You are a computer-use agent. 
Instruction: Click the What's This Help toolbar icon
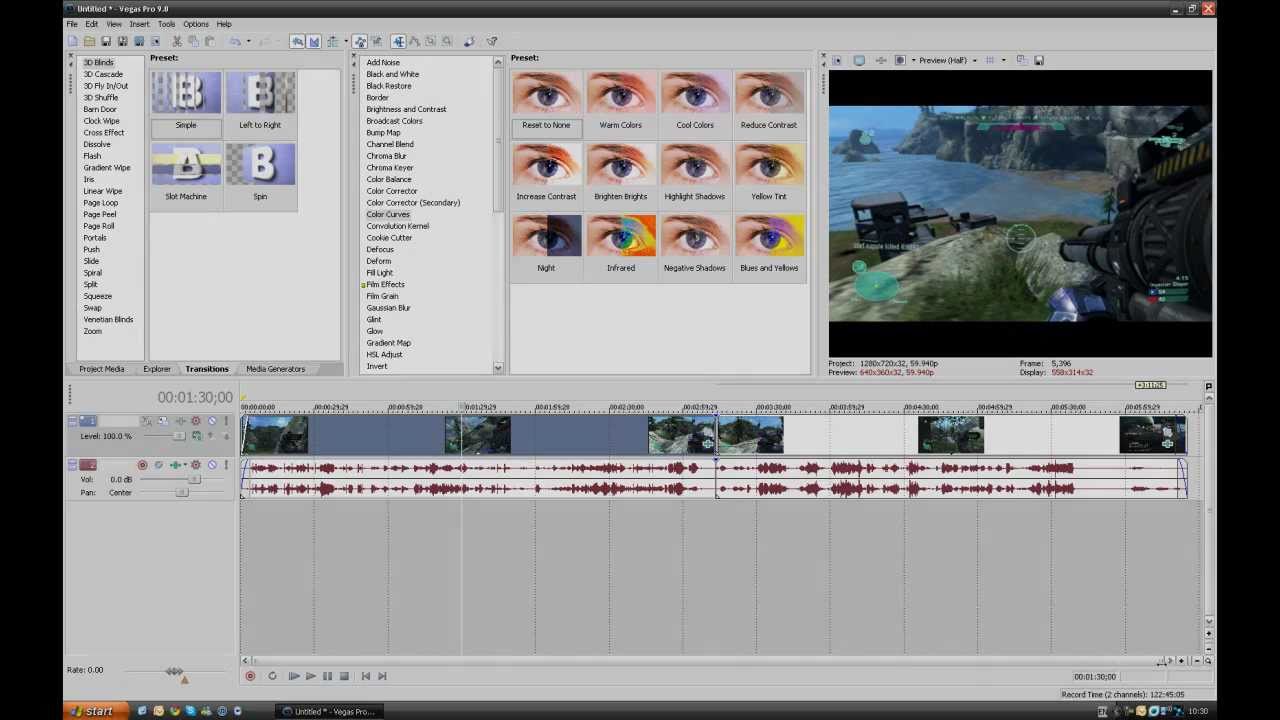tap(492, 41)
